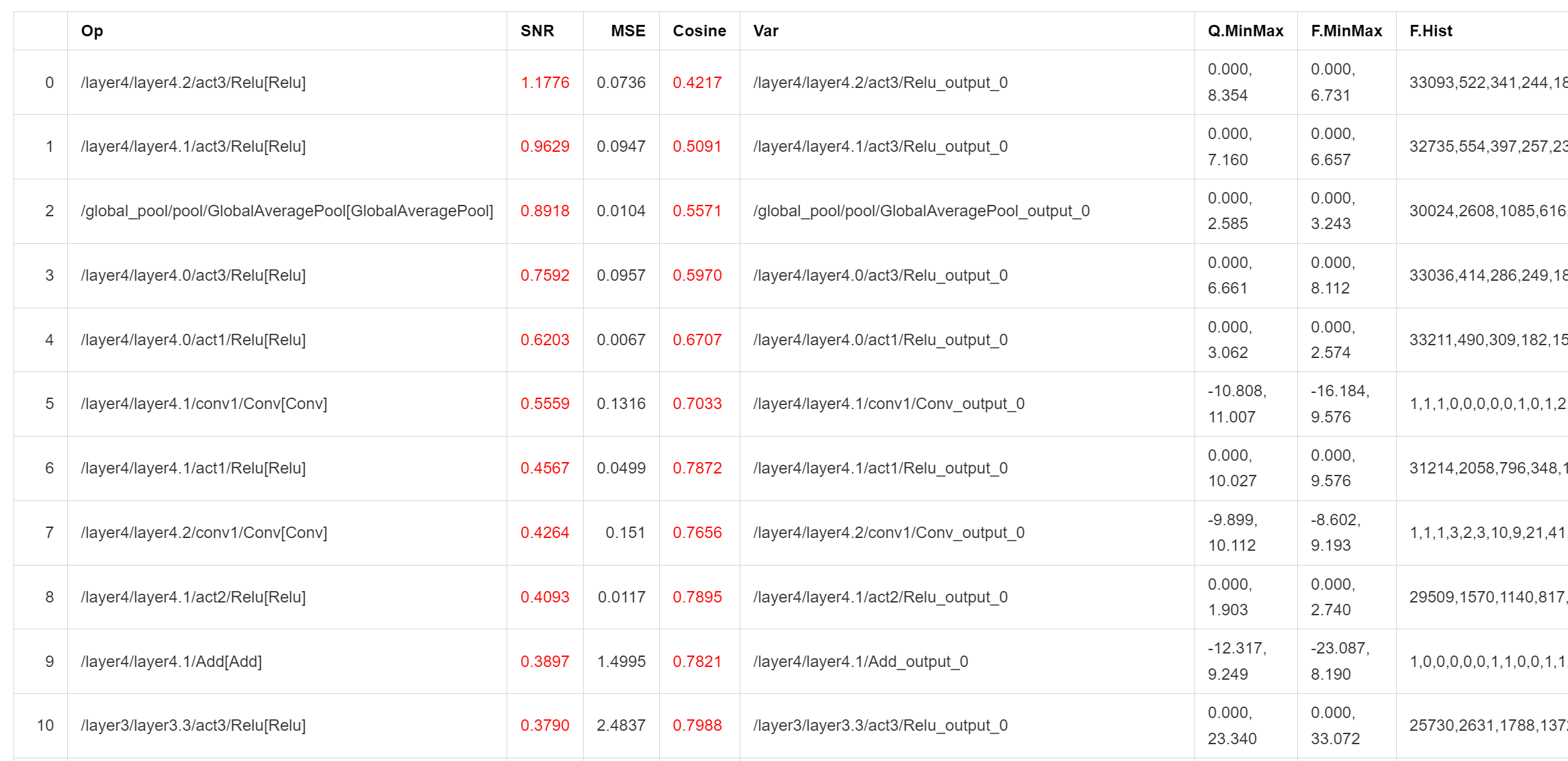Click the F.Hist column header

click(1430, 31)
